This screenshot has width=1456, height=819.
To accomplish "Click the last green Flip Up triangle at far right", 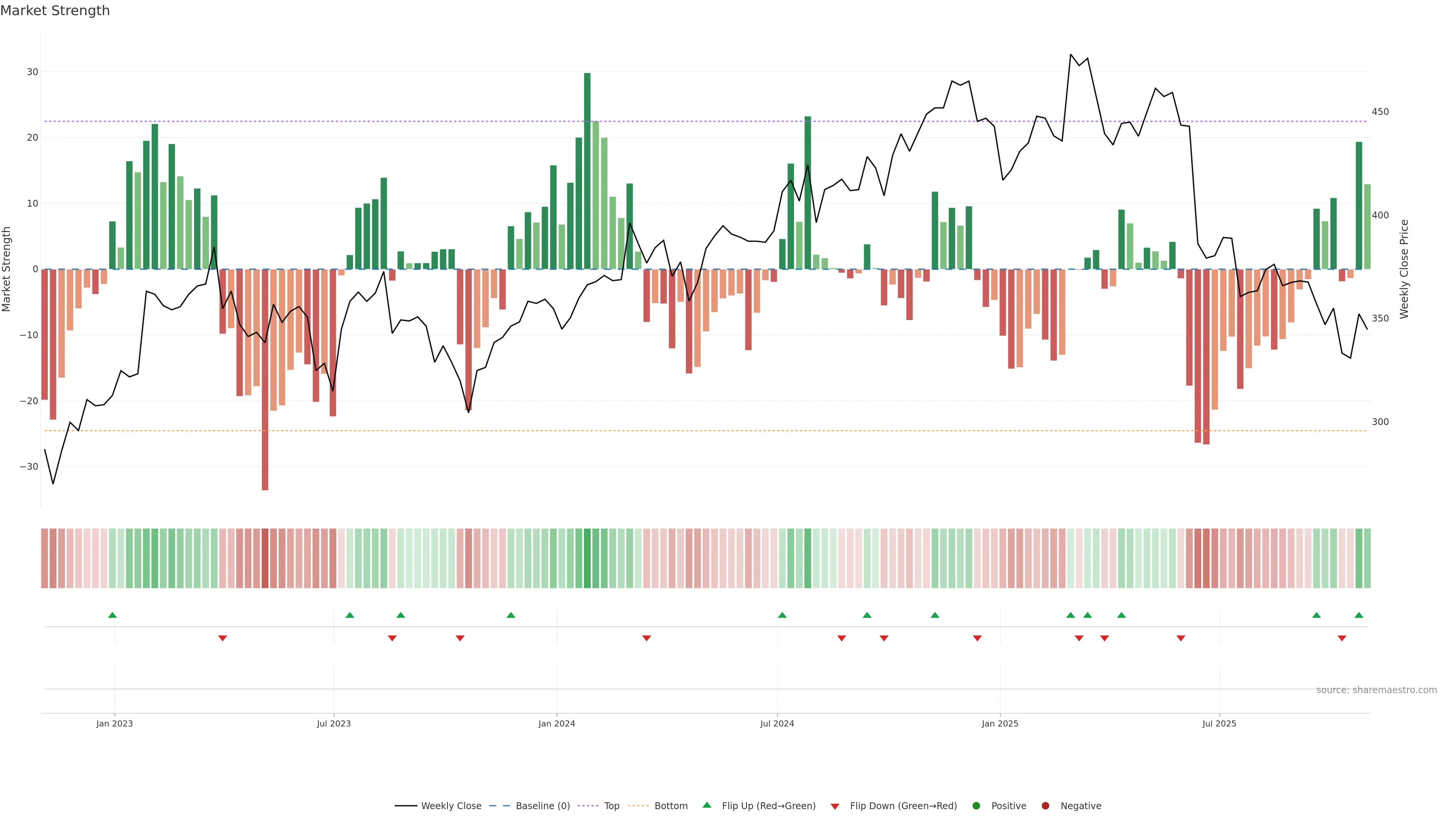I will pos(1359,615).
